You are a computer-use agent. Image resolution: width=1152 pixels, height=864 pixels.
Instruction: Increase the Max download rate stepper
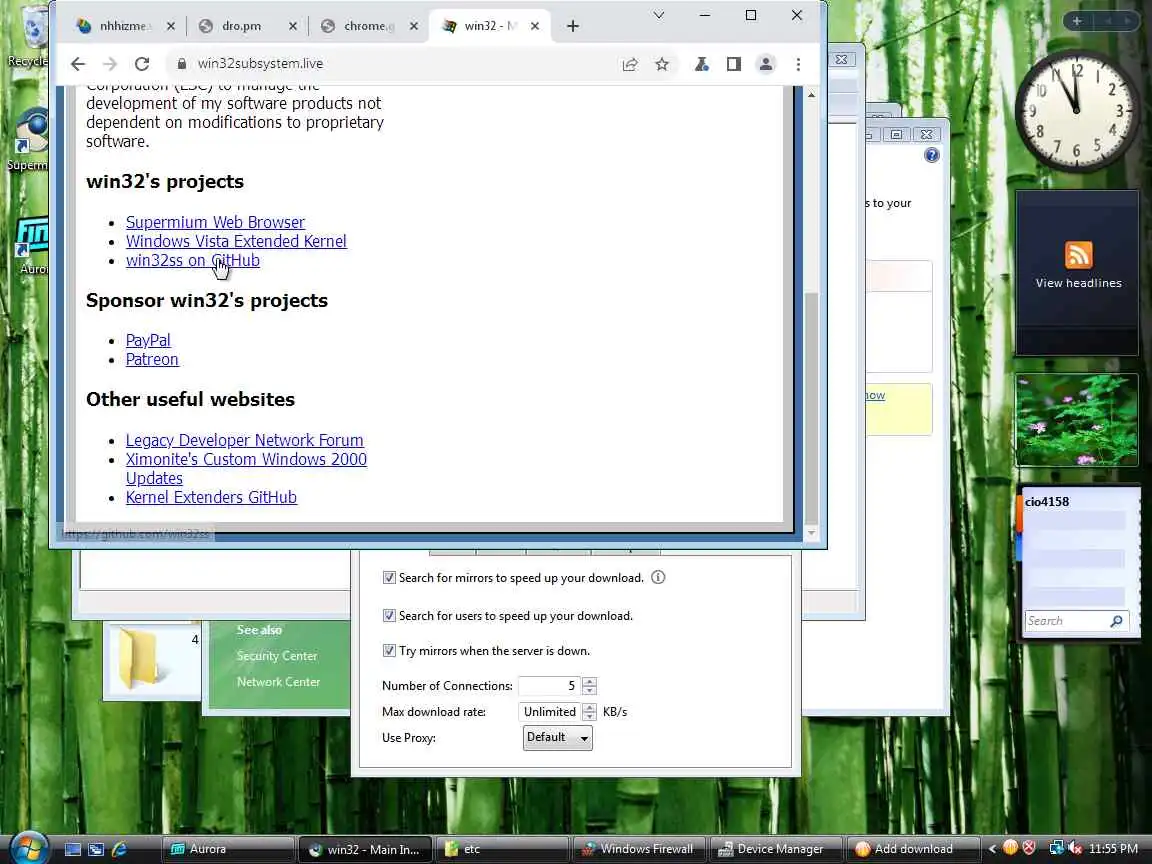(x=589, y=707)
